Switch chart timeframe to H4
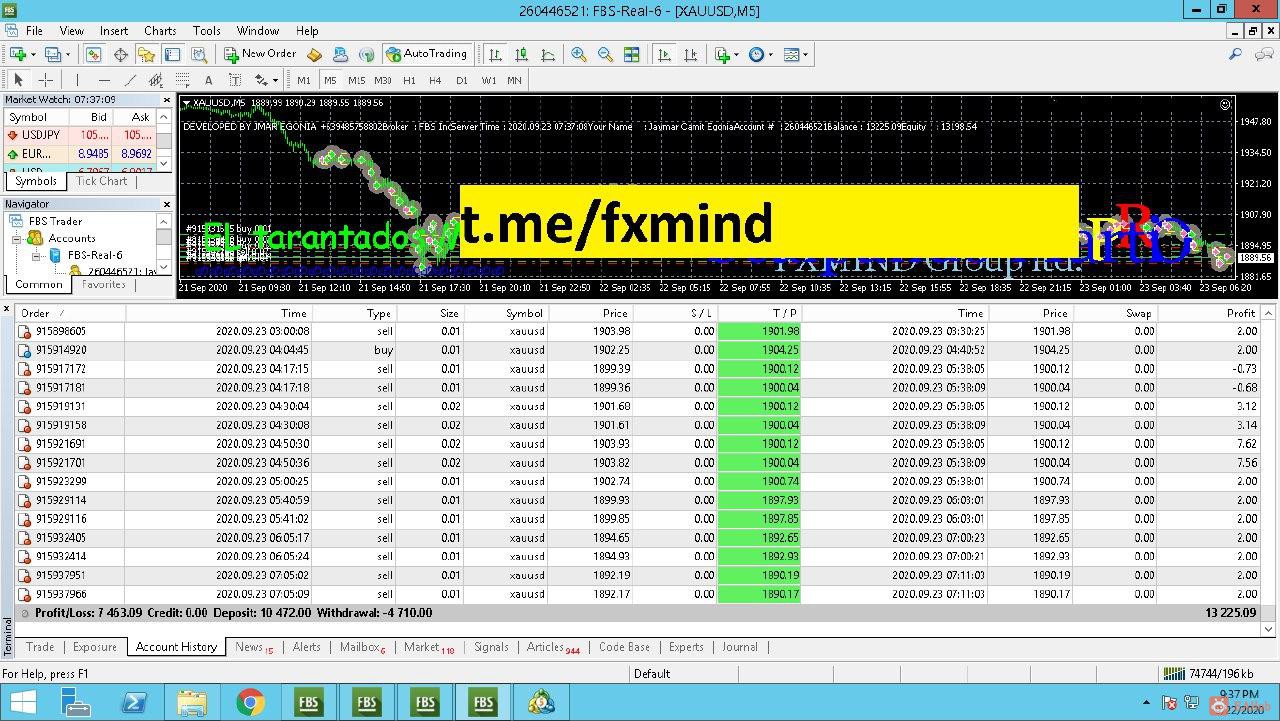The height and width of the screenshot is (721, 1280). click(435, 80)
